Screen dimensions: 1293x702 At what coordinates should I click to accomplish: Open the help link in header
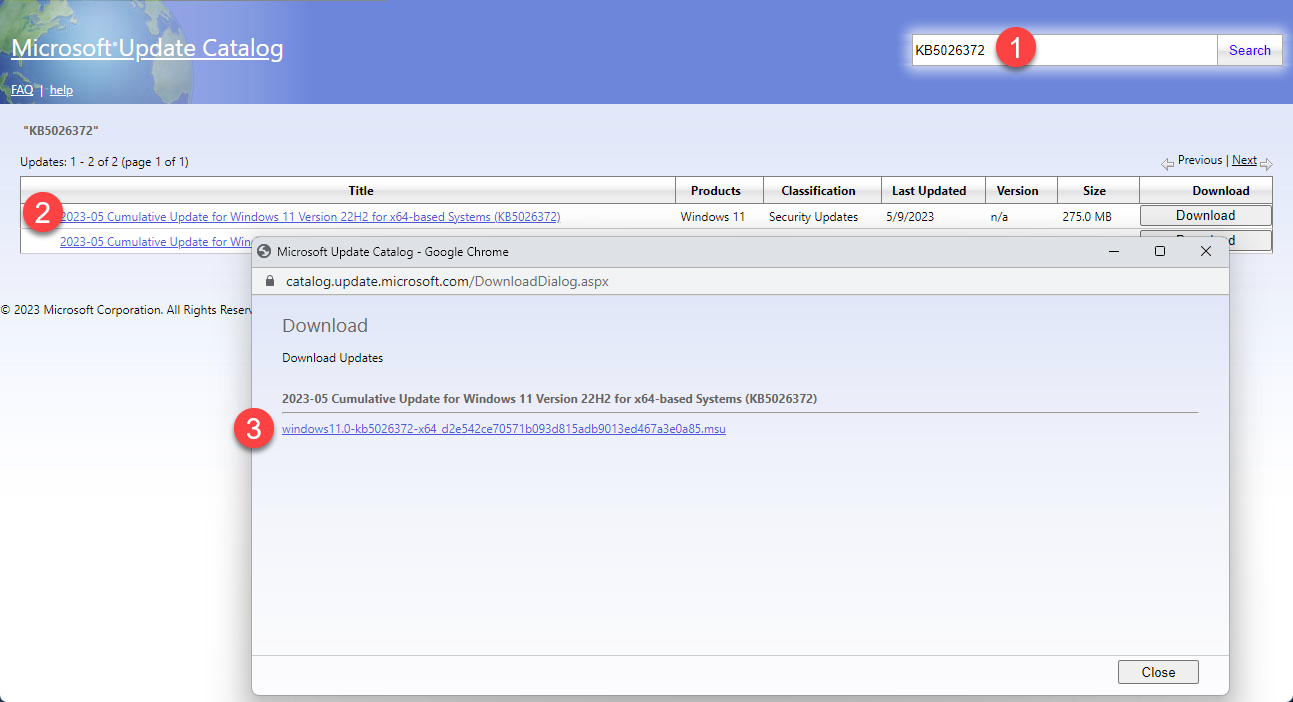tap(61, 90)
